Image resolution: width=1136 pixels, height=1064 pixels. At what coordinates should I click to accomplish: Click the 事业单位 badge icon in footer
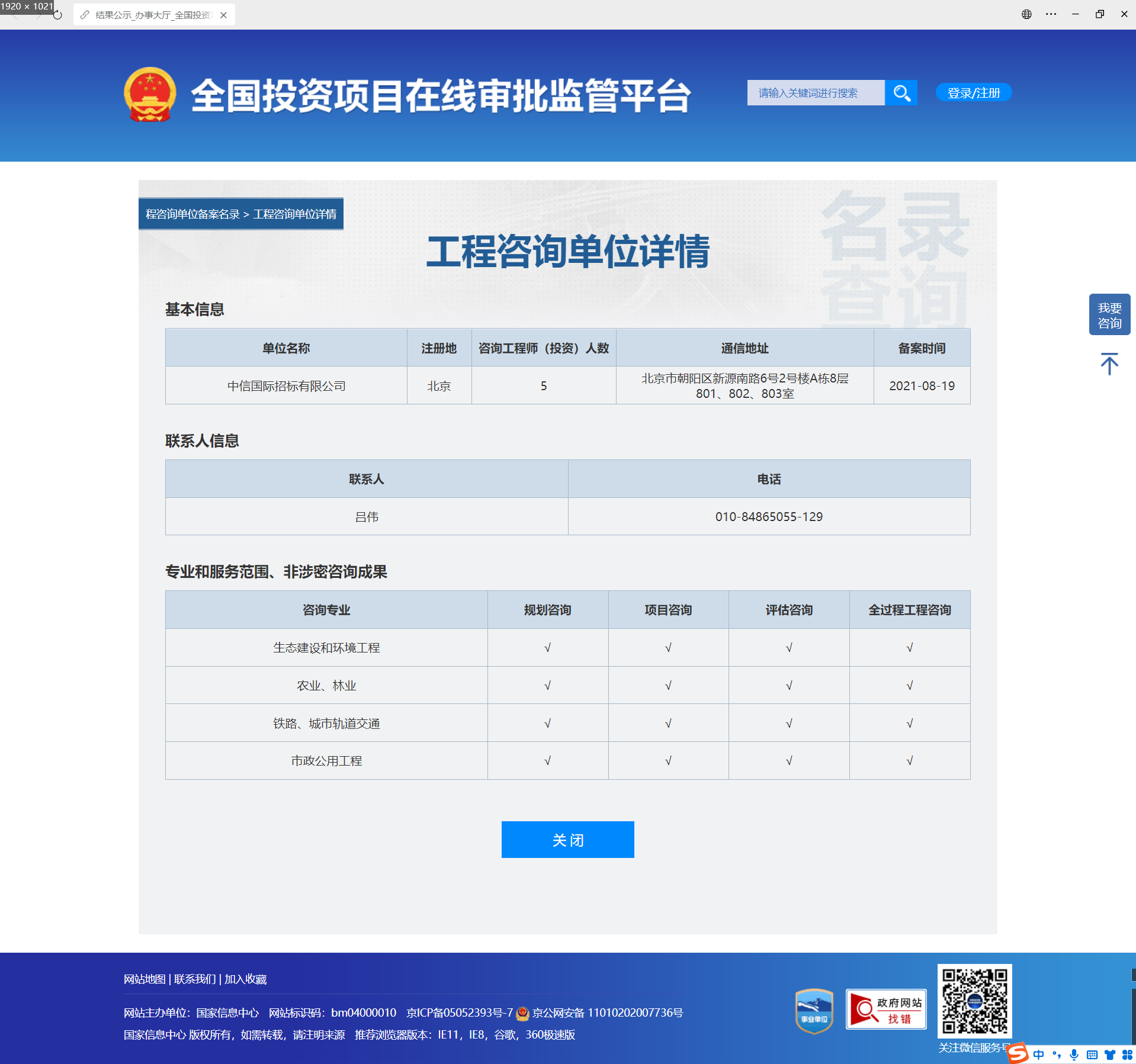point(814,1010)
